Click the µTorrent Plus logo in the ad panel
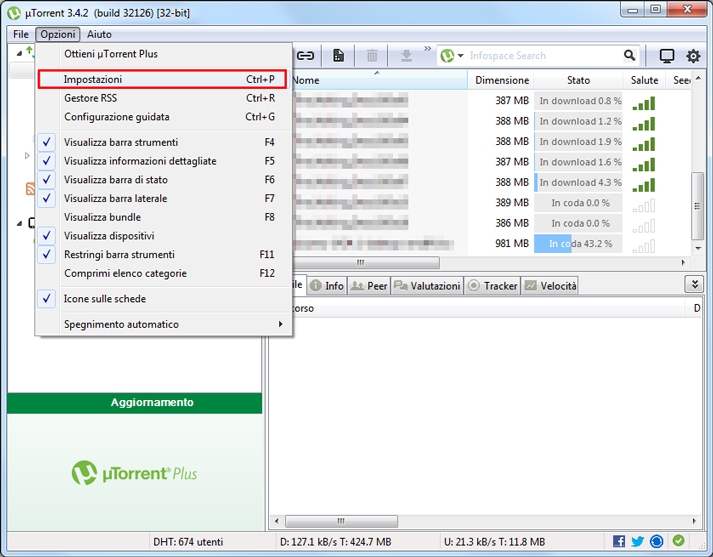 point(134,473)
